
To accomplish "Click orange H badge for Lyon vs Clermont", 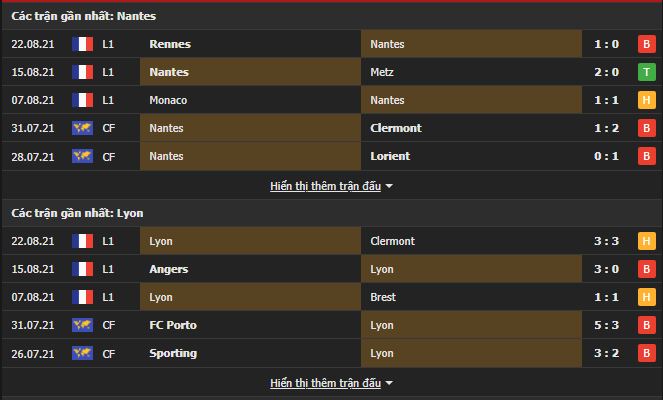I will pos(647,241).
